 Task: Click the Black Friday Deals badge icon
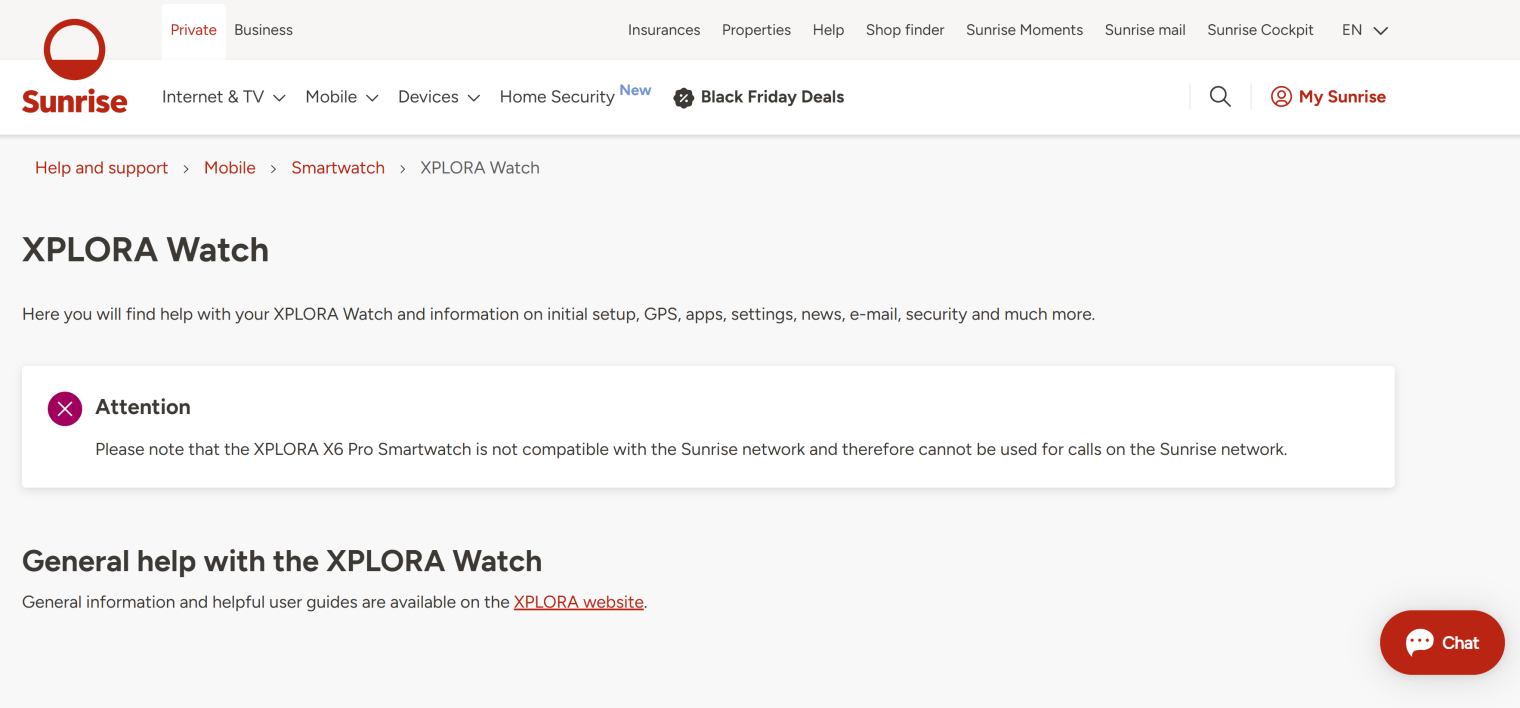[684, 98]
